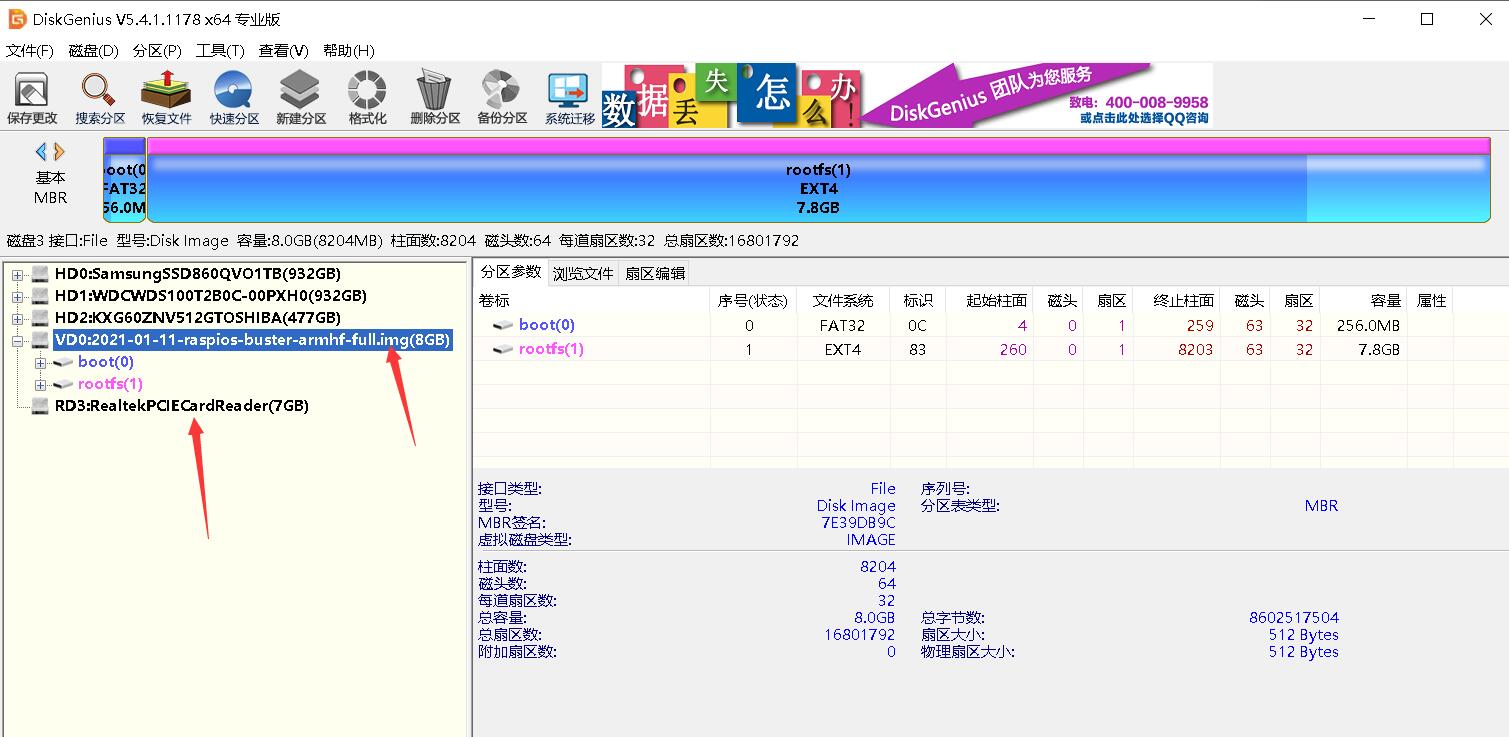The width and height of the screenshot is (1509, 737).
Task: Switch to the 扇区编辑 tab
Action: (655, 273)
